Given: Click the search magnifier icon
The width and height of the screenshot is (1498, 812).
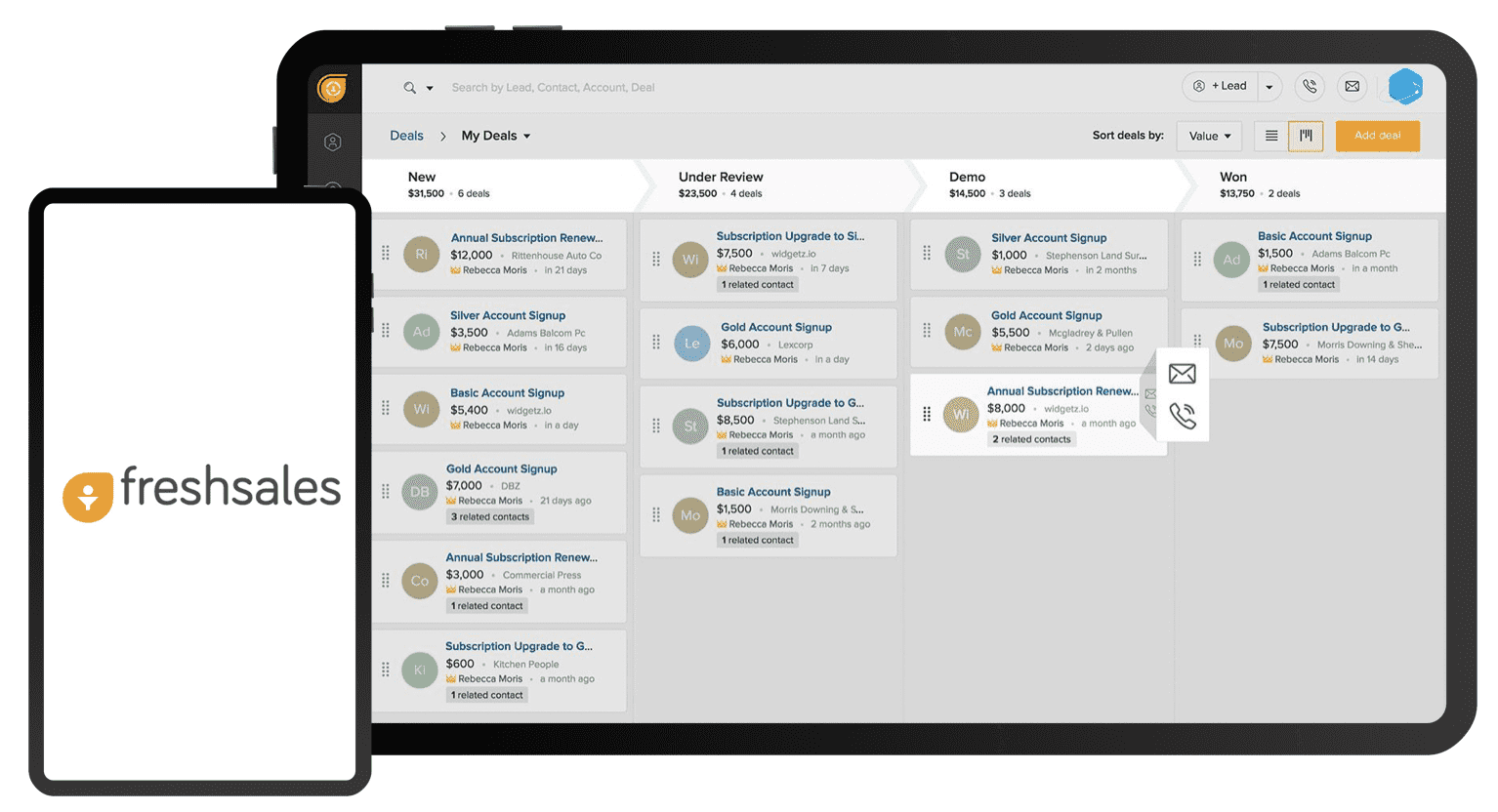Looking at the screenshot, I should tap(409, 88).
